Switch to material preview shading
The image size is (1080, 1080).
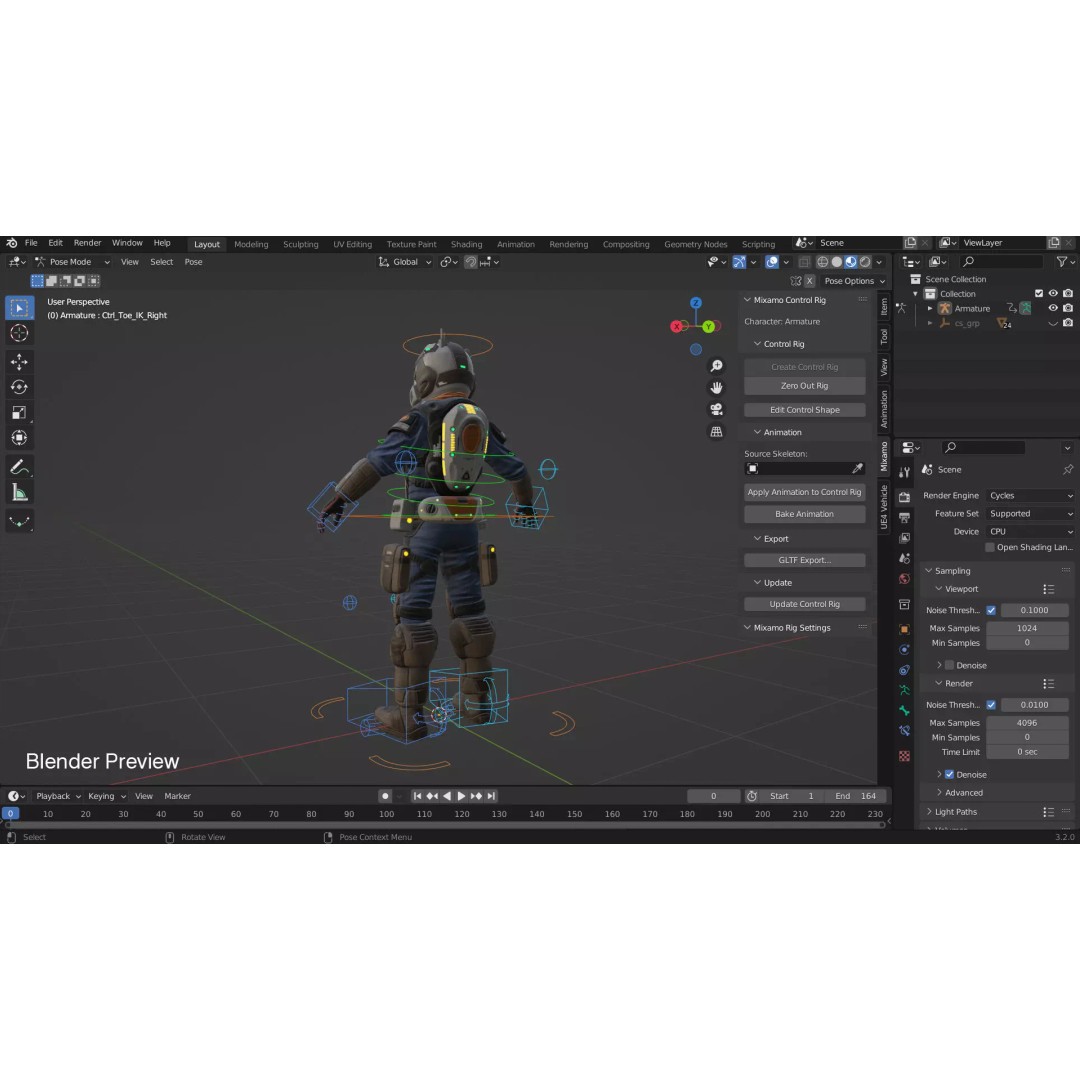click(851, 262)
